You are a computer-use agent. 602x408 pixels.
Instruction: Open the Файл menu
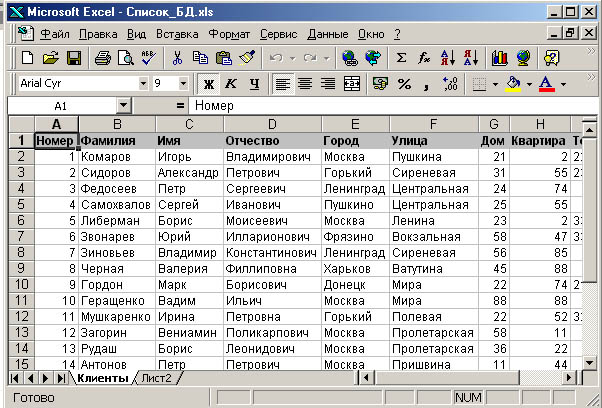point(55,34)
